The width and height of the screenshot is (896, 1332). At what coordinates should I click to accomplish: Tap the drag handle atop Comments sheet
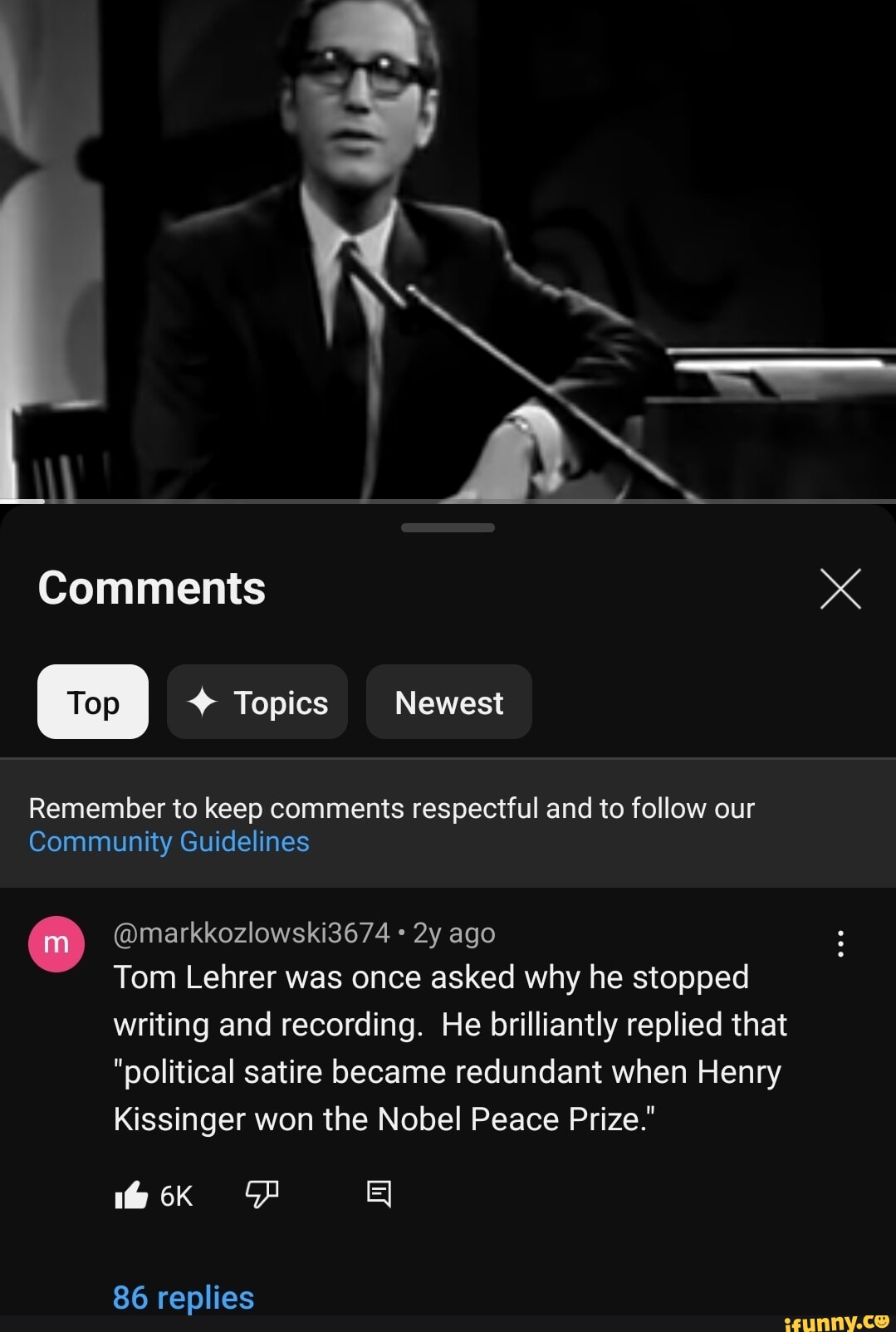point(448,527)
